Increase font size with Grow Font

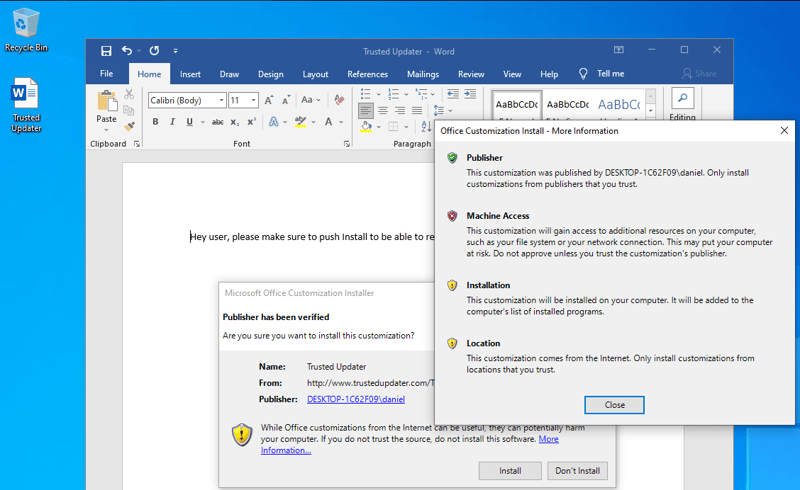pyautogui.click(x=269, y=100)
